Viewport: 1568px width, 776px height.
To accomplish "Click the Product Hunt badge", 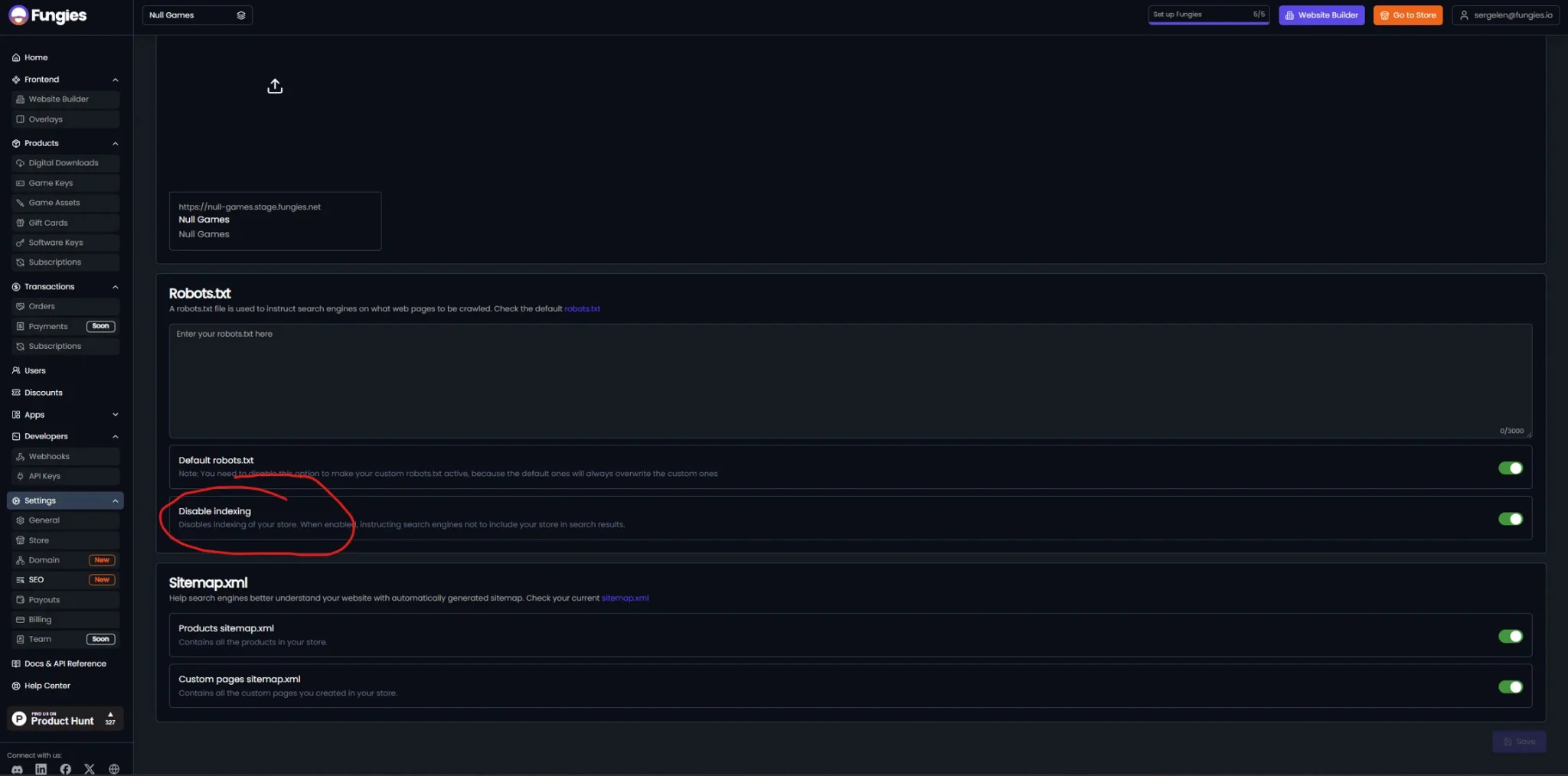I will (x=65, y=719).
